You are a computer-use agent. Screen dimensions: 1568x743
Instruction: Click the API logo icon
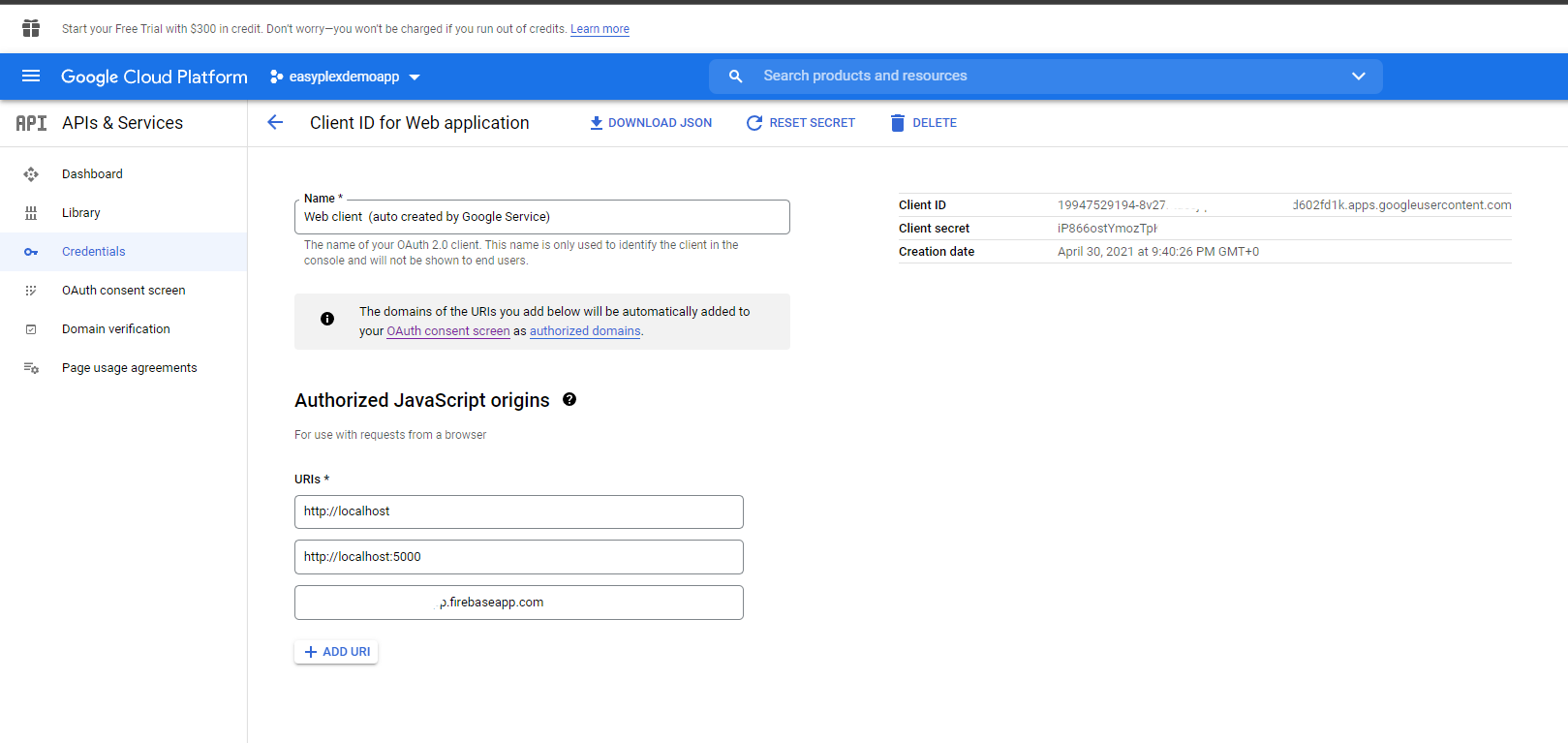click(31, 123)
